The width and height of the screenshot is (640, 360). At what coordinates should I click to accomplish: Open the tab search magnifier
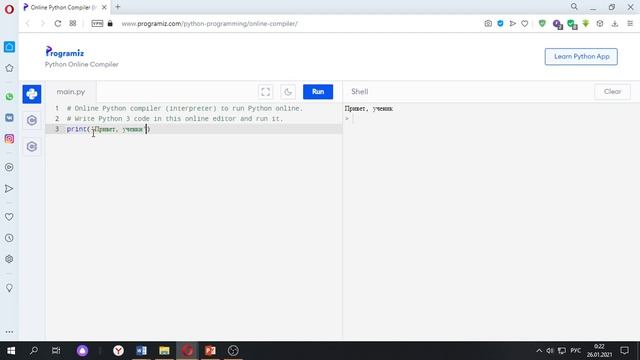coord(574,7)
